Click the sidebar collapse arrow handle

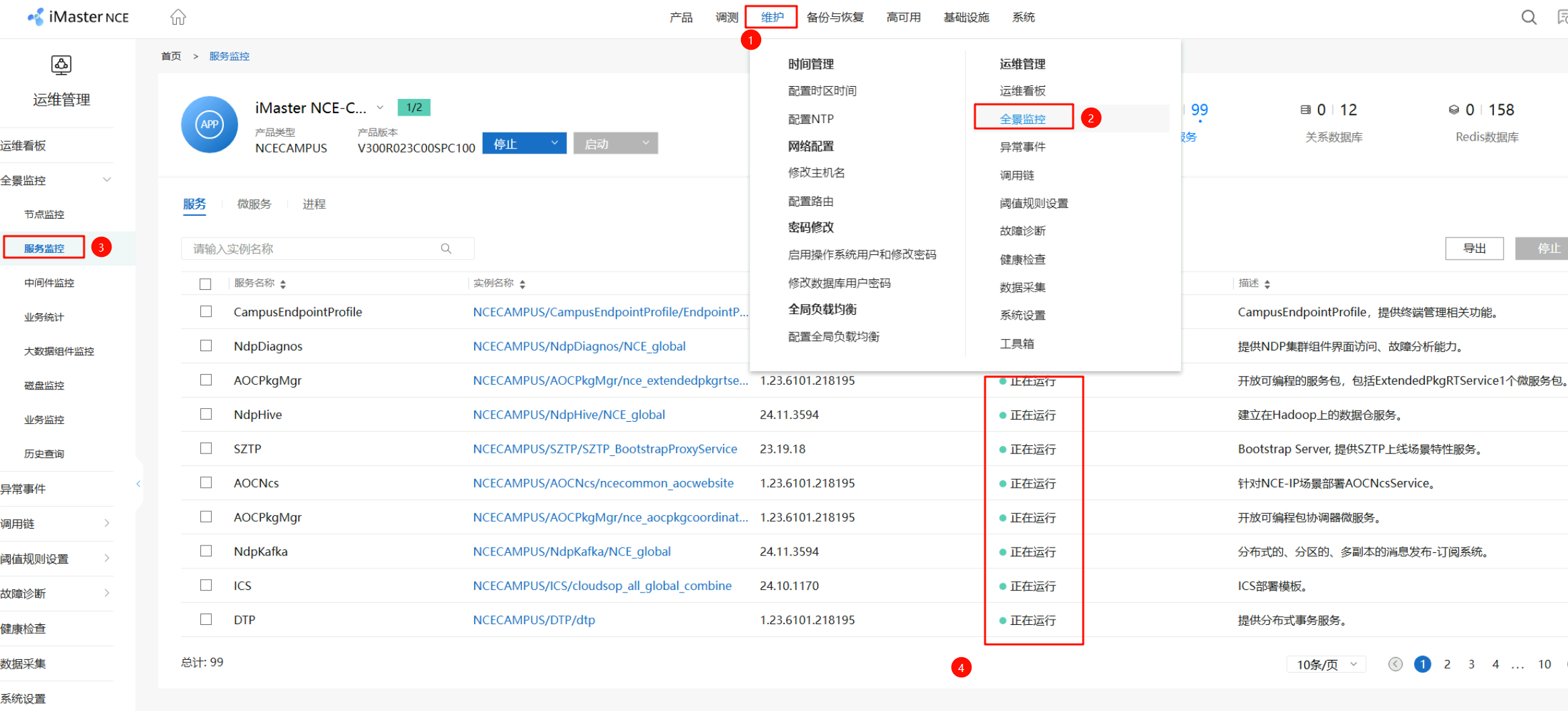point(139,484)
